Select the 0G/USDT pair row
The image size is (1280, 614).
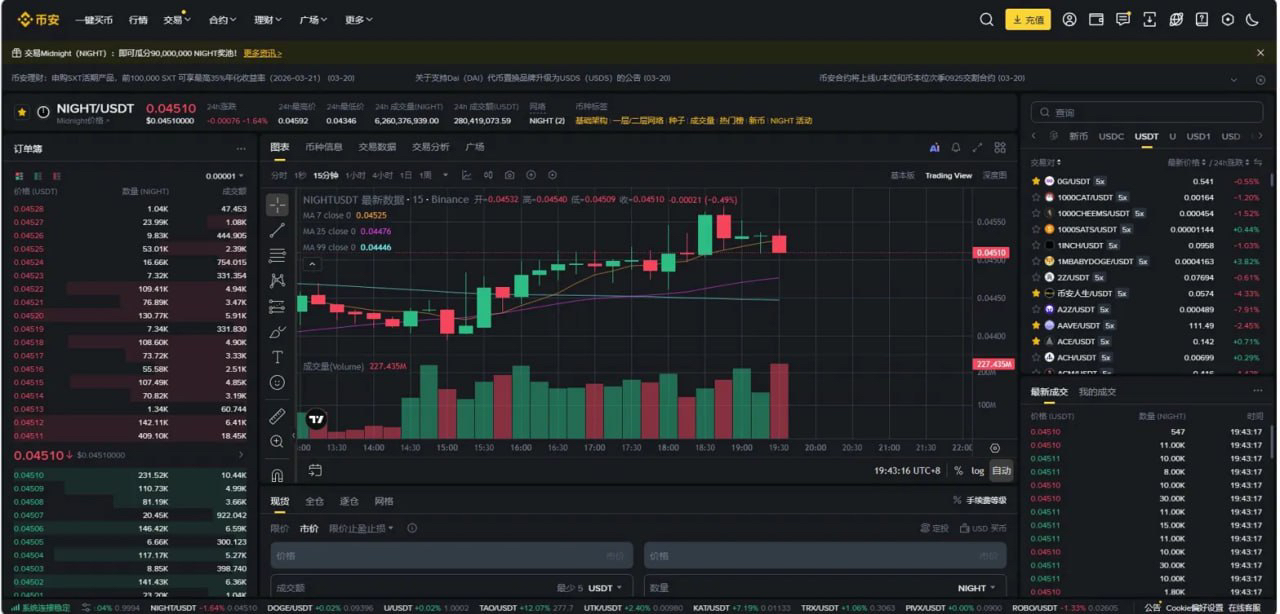coord(1146,181)
